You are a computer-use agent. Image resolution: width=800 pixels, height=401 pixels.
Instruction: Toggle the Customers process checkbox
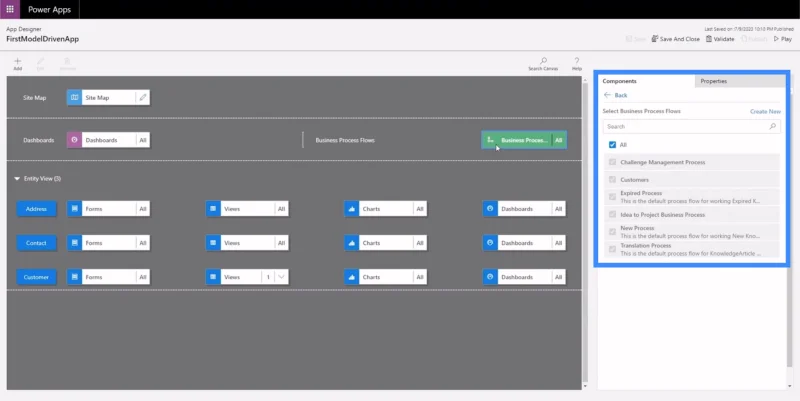[x=612, y=180]
